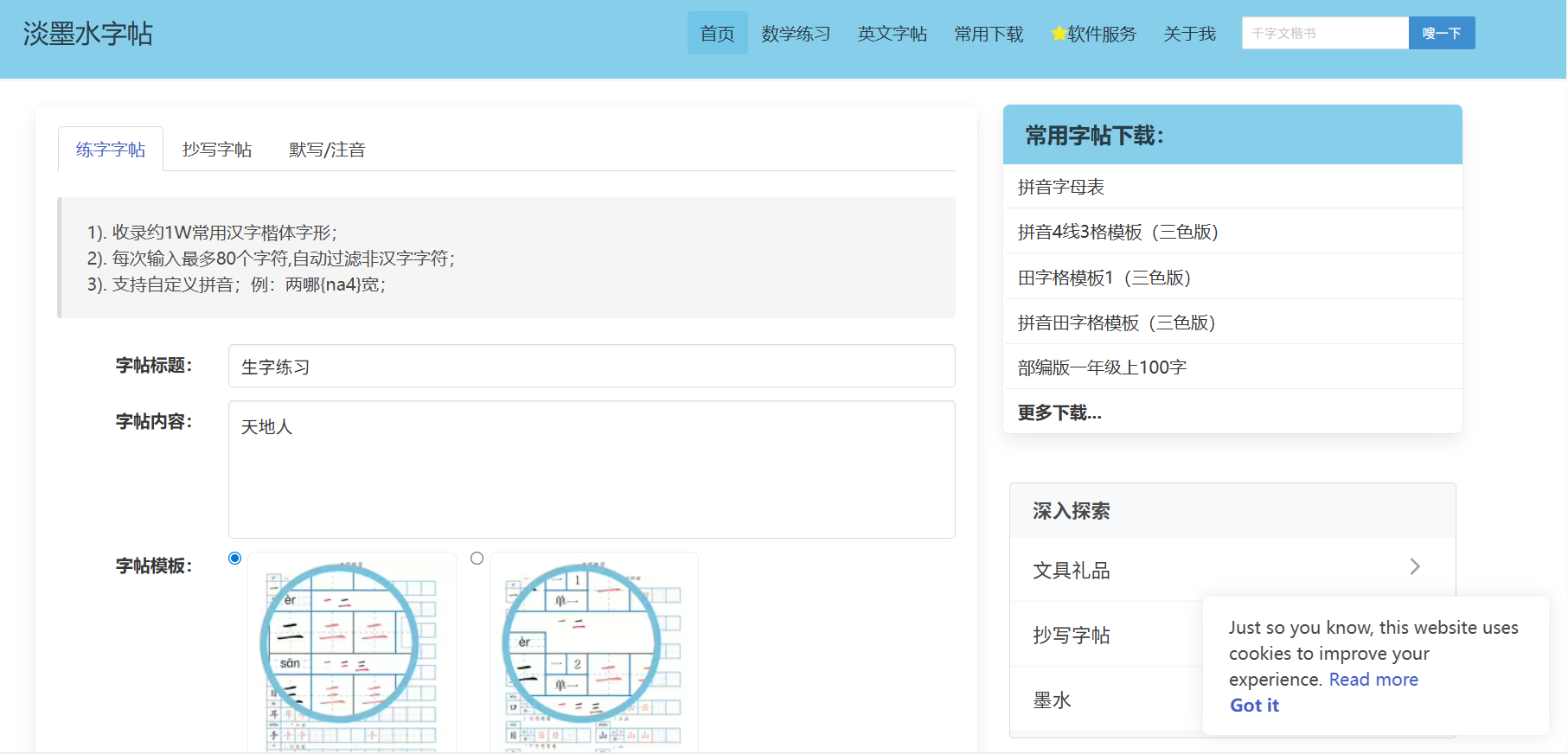Select the first template radio button

pos(234,559)
